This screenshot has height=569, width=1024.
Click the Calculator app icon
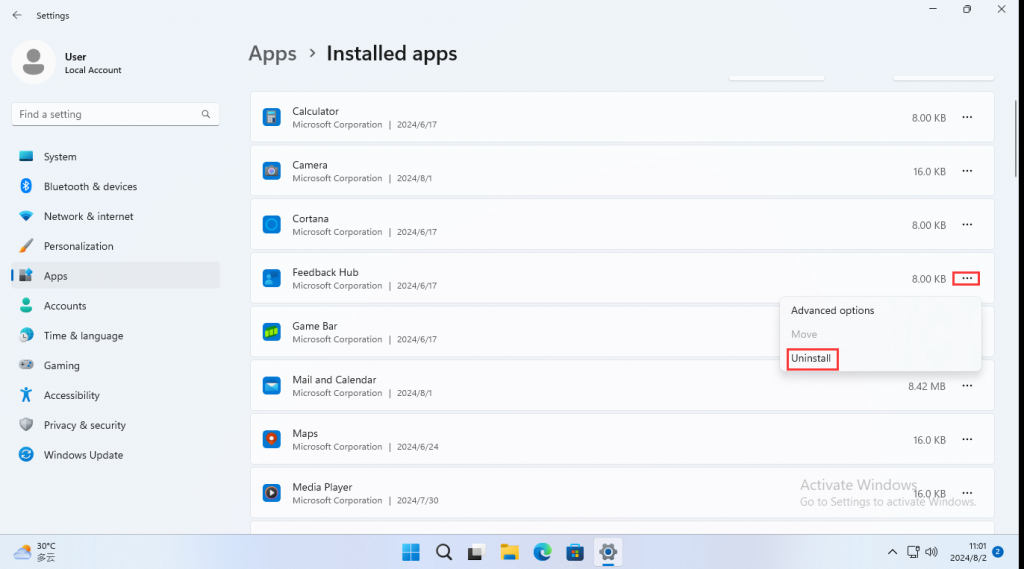pyautogui.click(x=272, y=118)
